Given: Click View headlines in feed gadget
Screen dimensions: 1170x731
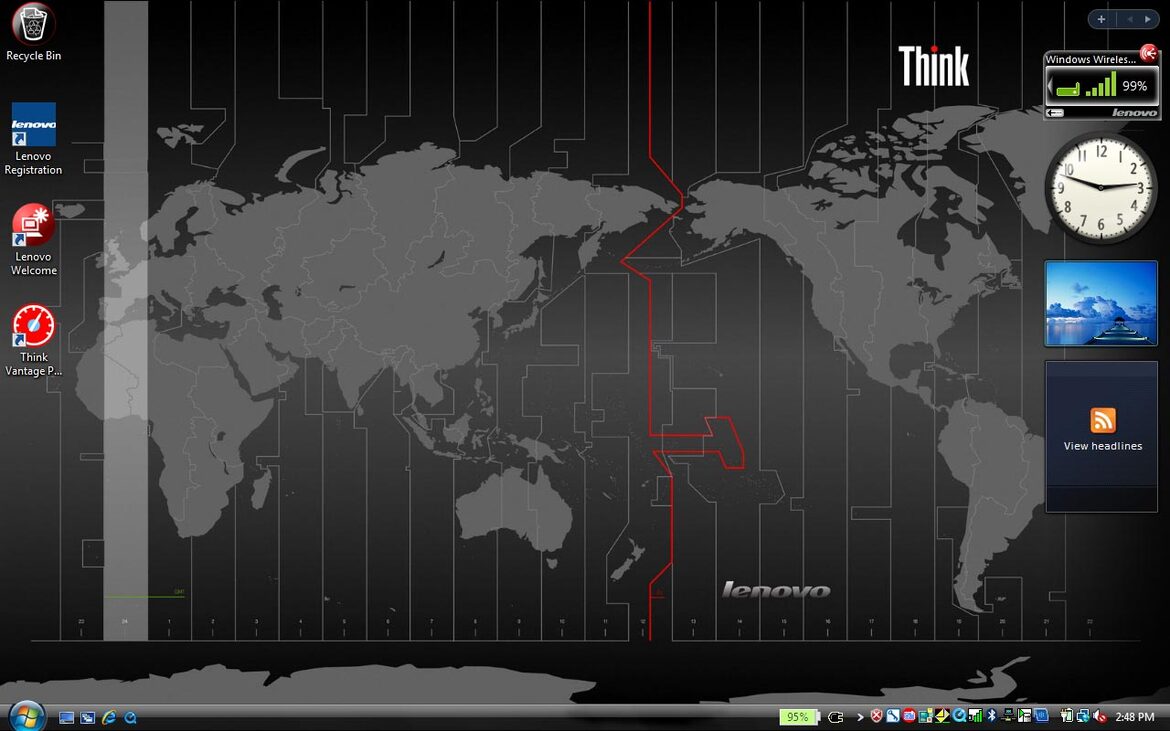Looking at the screenshot, I should [1102, 446].
